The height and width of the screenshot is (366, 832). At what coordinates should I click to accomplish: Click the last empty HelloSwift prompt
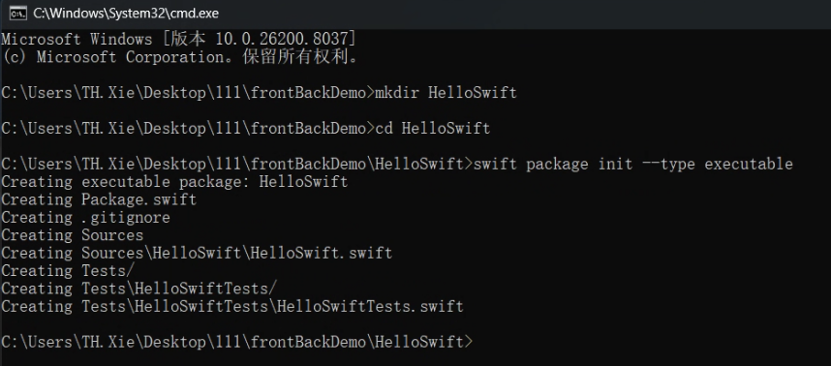pos(237,342)
